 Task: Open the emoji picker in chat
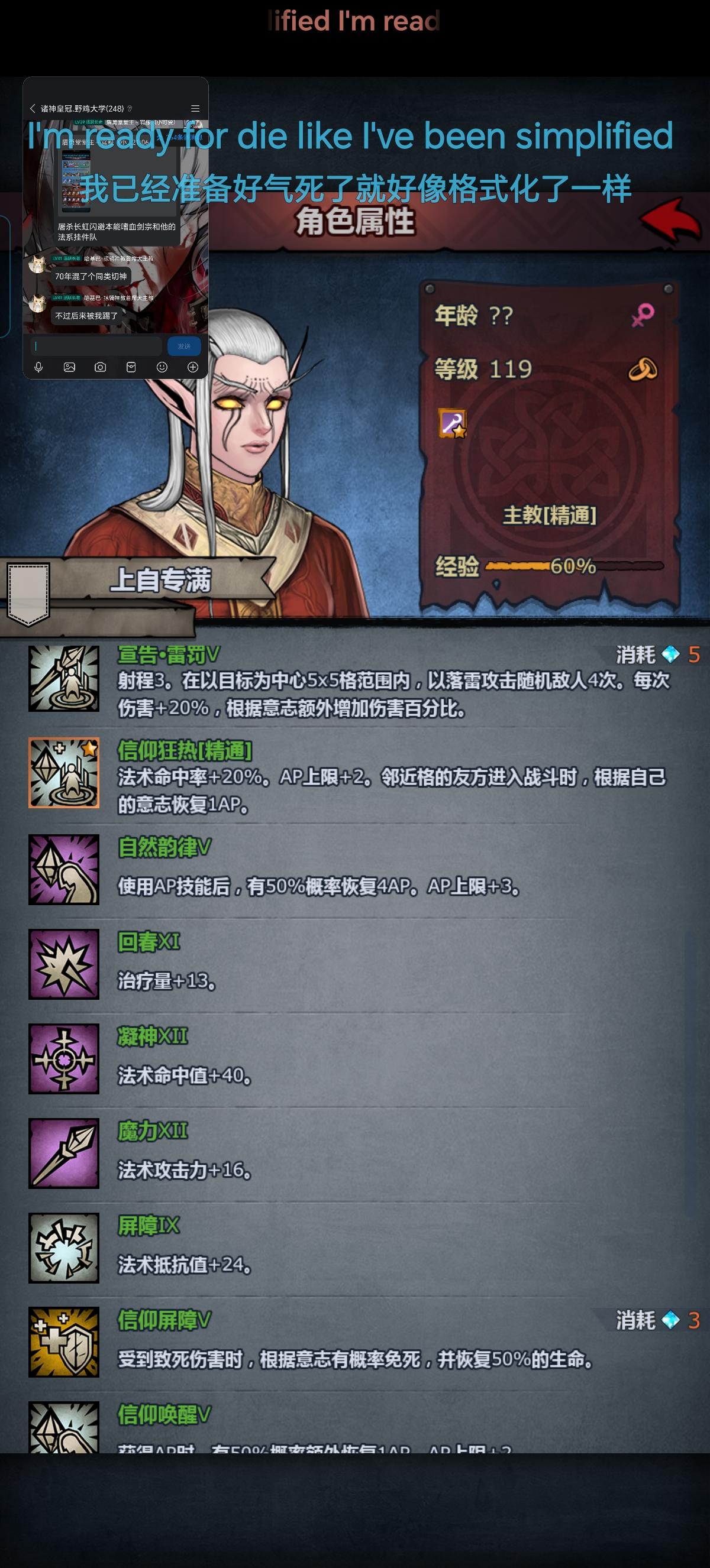[x=162, y=367]
